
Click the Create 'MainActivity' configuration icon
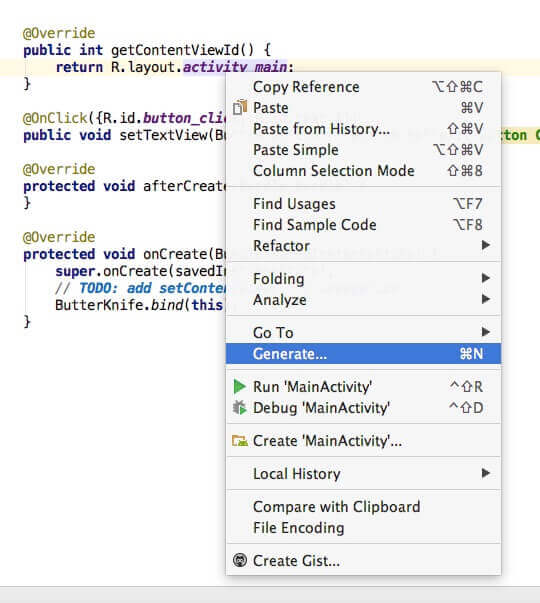240,441
